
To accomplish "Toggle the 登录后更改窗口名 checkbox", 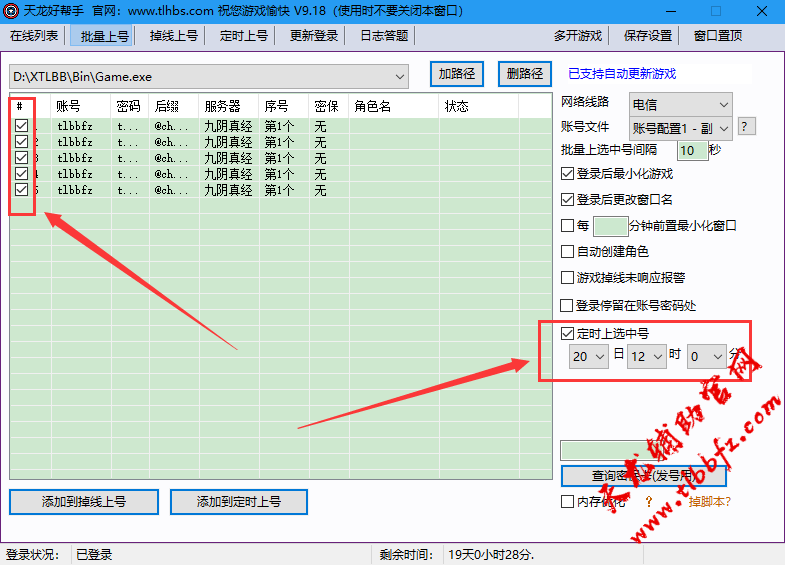I will point(568,200).
